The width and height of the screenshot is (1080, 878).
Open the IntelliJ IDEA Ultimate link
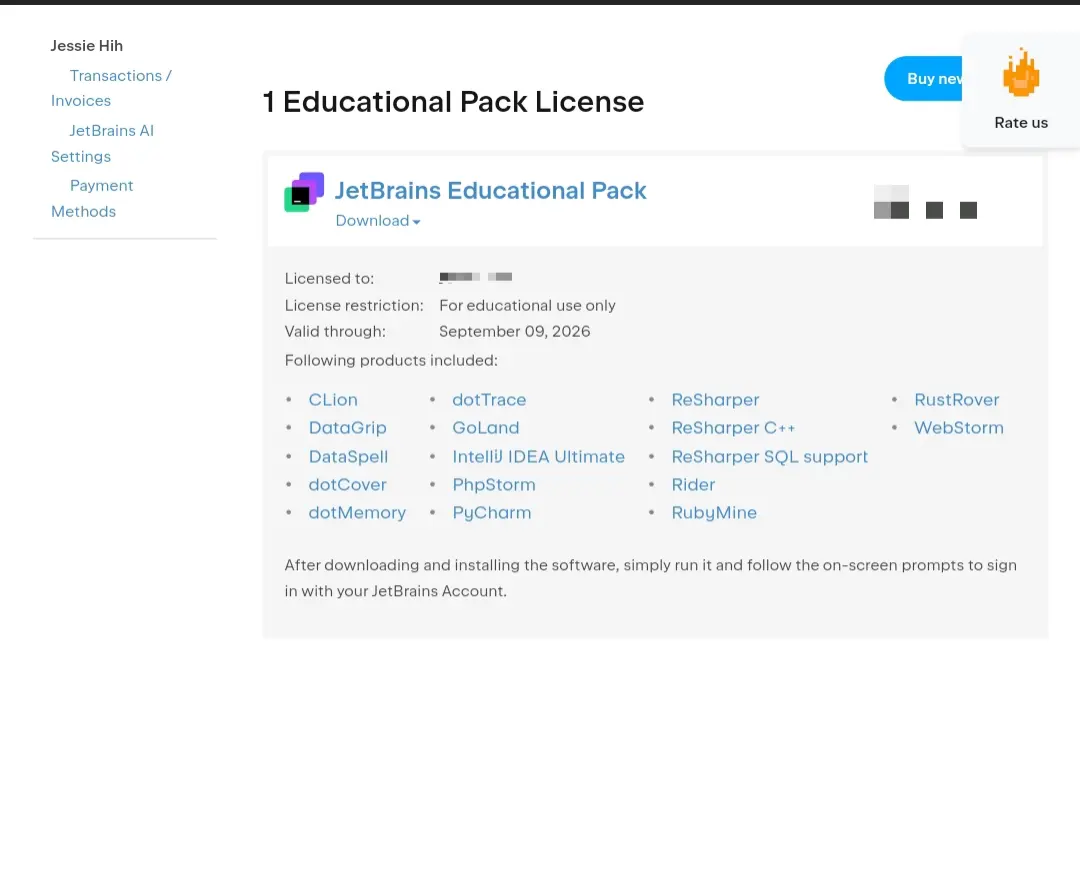coord(539,457)
